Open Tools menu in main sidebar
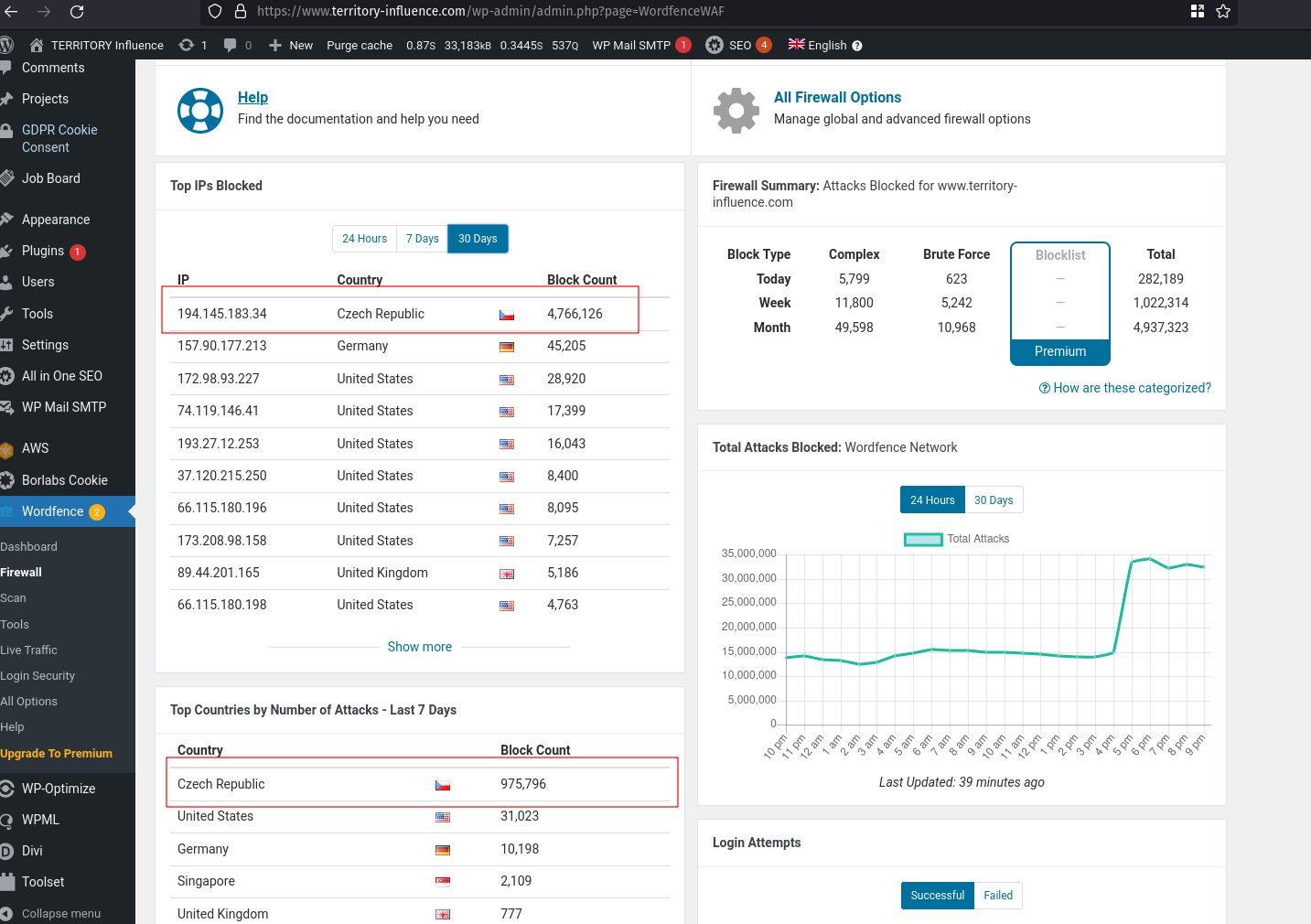 [x=38, y=314]
